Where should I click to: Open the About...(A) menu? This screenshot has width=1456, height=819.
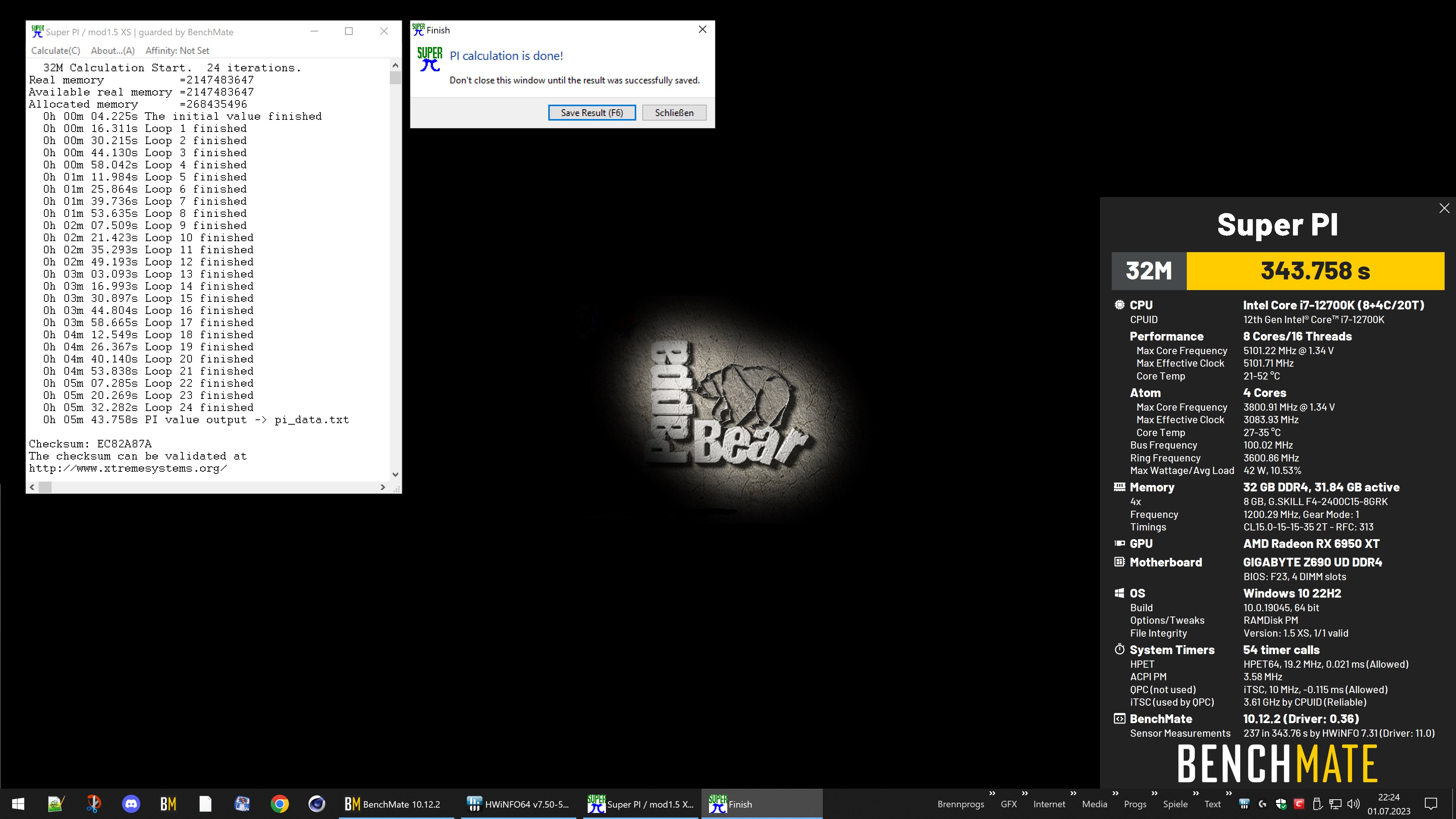(113, 50)
